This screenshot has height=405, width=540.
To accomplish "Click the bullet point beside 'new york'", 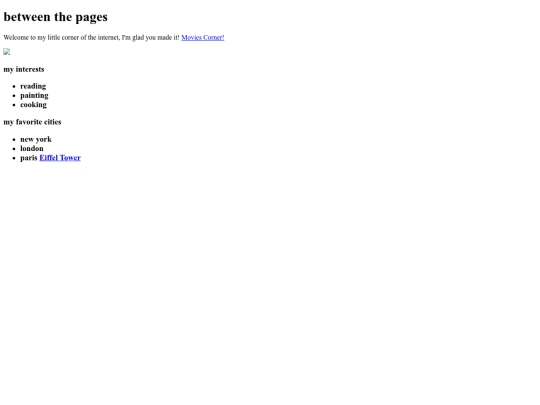I will 14,139.
